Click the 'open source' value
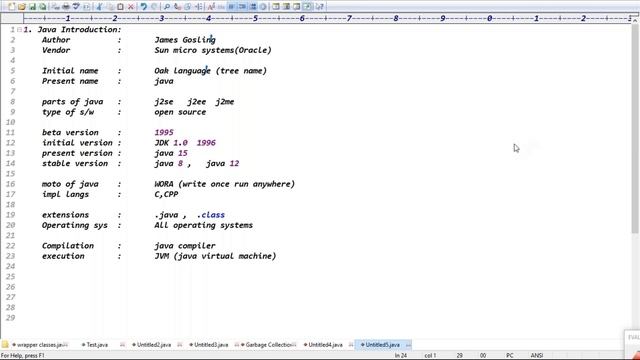Viewport: 640px width, 360px height. (180, 112)
